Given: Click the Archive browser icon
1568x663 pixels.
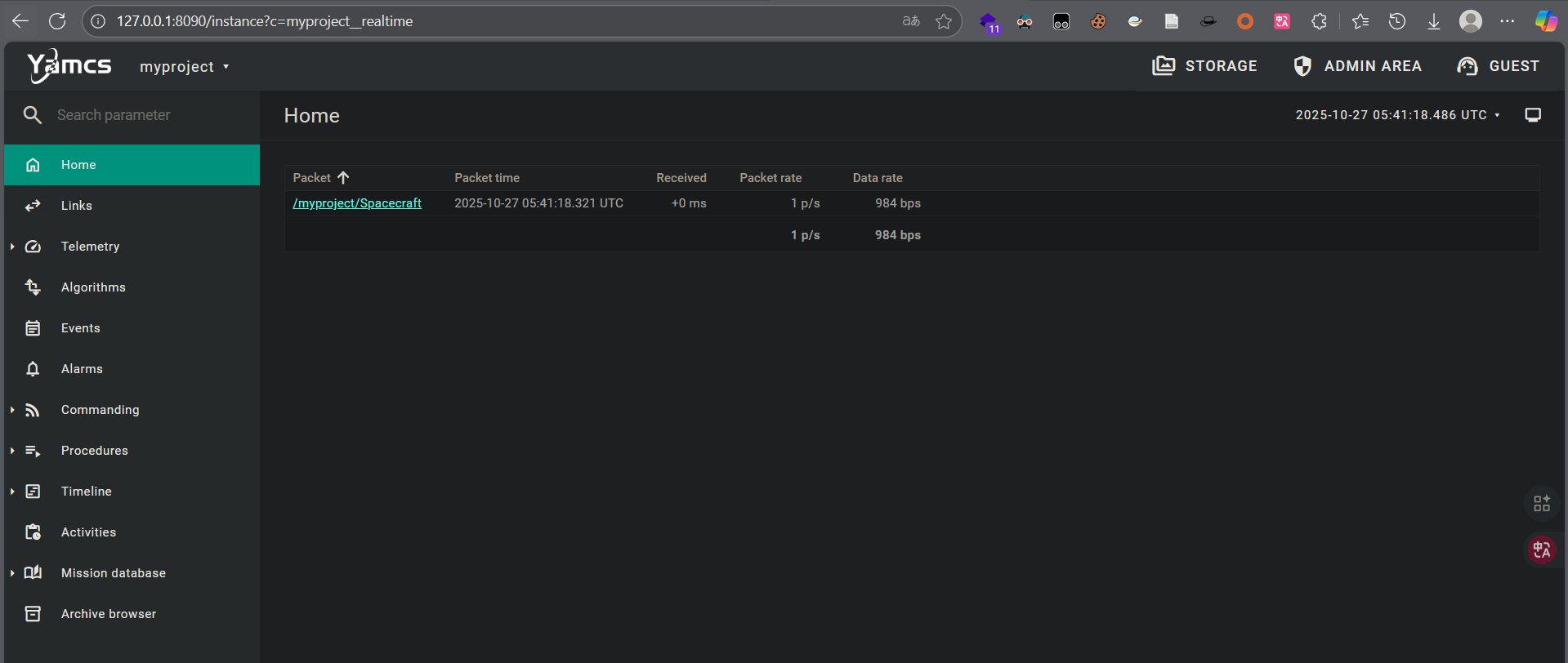Looking at the screenshot, I should pyautogui.click(x=33, y=614).
